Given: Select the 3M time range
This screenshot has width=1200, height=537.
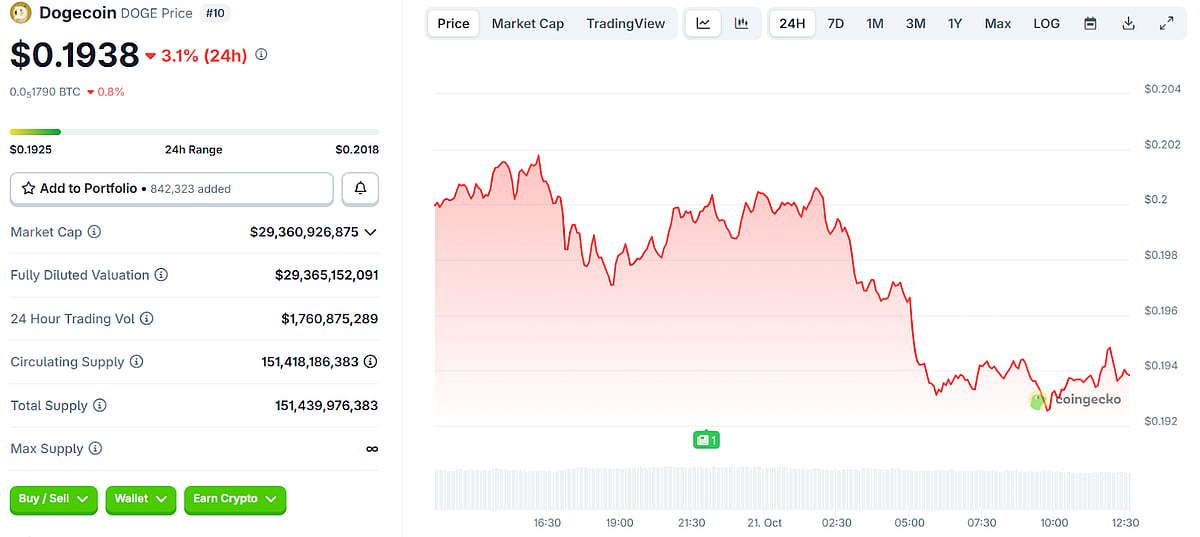Looking at the screenshot, I should pyautogui.click(x=915, y=23).
